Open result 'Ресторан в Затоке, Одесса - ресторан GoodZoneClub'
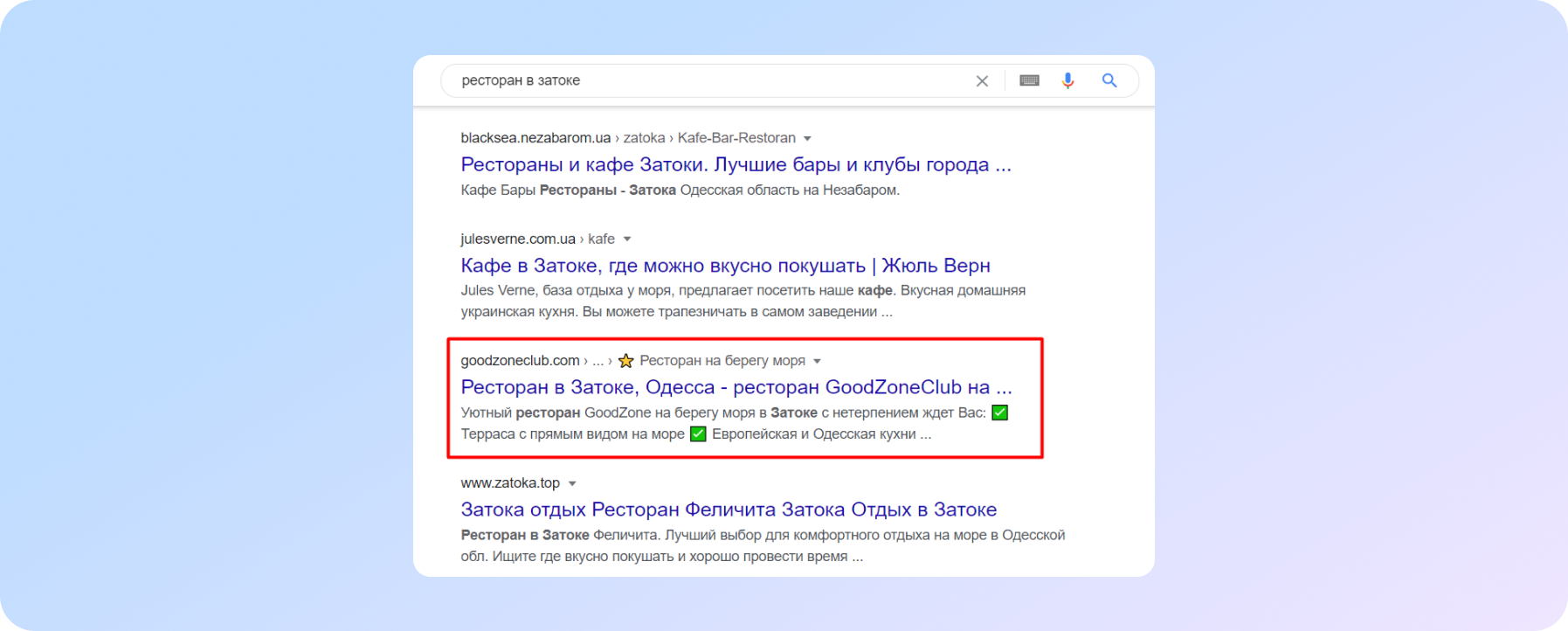Viewport: 1568px width, 631px height. pos(736,387)
